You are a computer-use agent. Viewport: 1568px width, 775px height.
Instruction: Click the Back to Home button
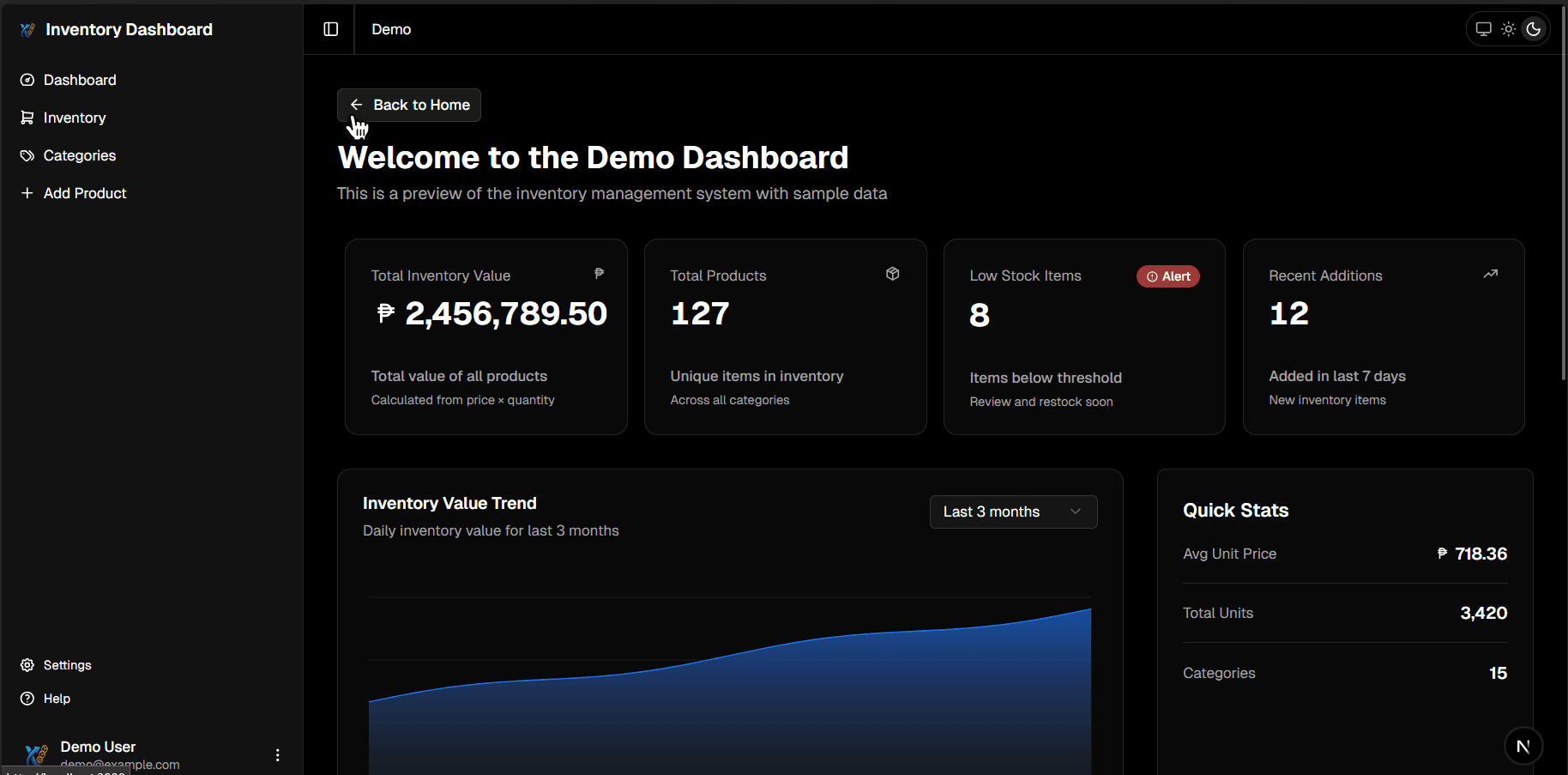[x=408, y=105]
